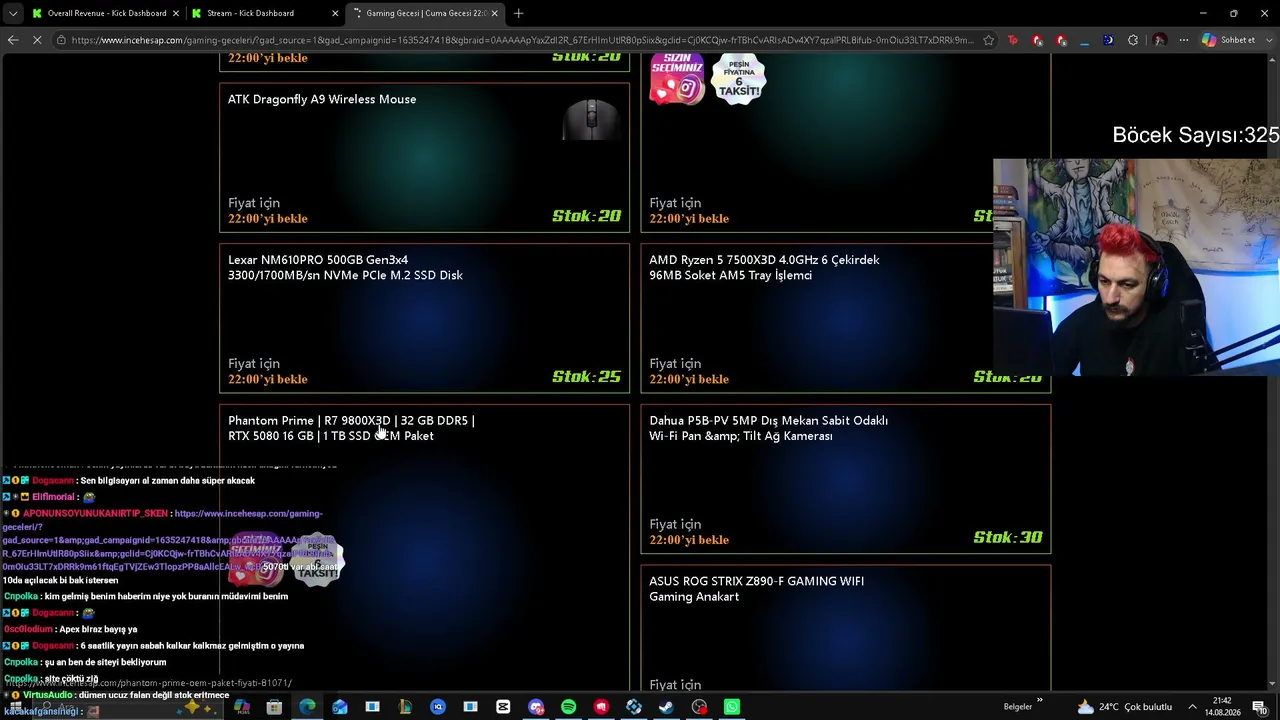Close the Overall Revenue tab
Image resolution: width=1280 pixels, height=720 pixels.
[x=176, y=13]
